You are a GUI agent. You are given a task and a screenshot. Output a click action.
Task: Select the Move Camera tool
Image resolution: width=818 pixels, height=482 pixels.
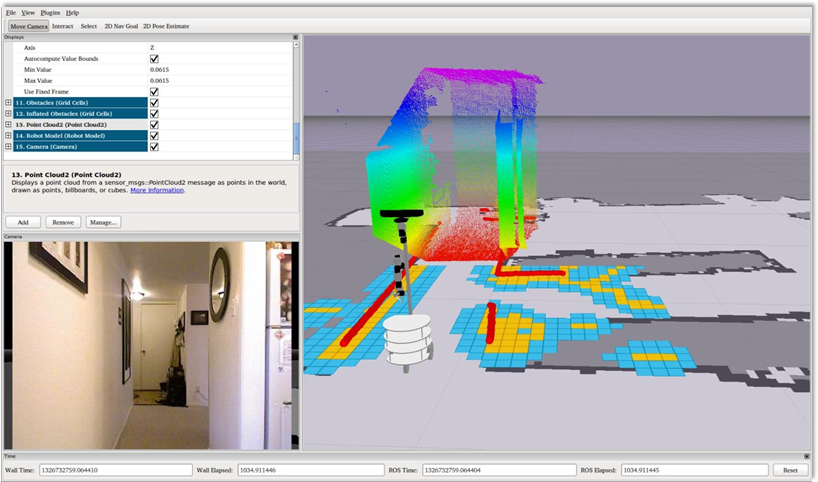click(29, 26)
